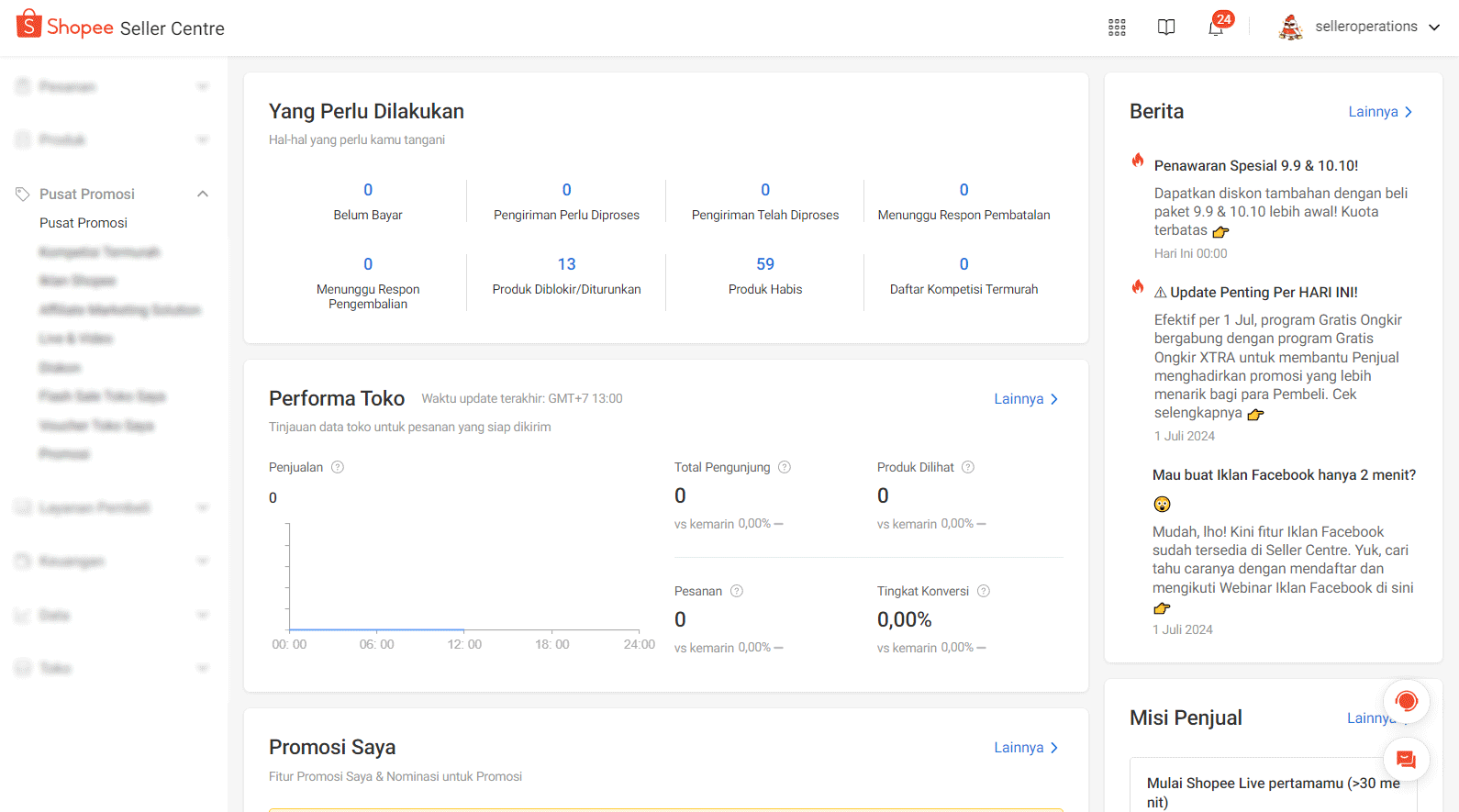Image resolution: width=1459 pixels, height=812 pixels.
Task: Click the info icon next to Tingkat Konversi
Action: [984, 591]
